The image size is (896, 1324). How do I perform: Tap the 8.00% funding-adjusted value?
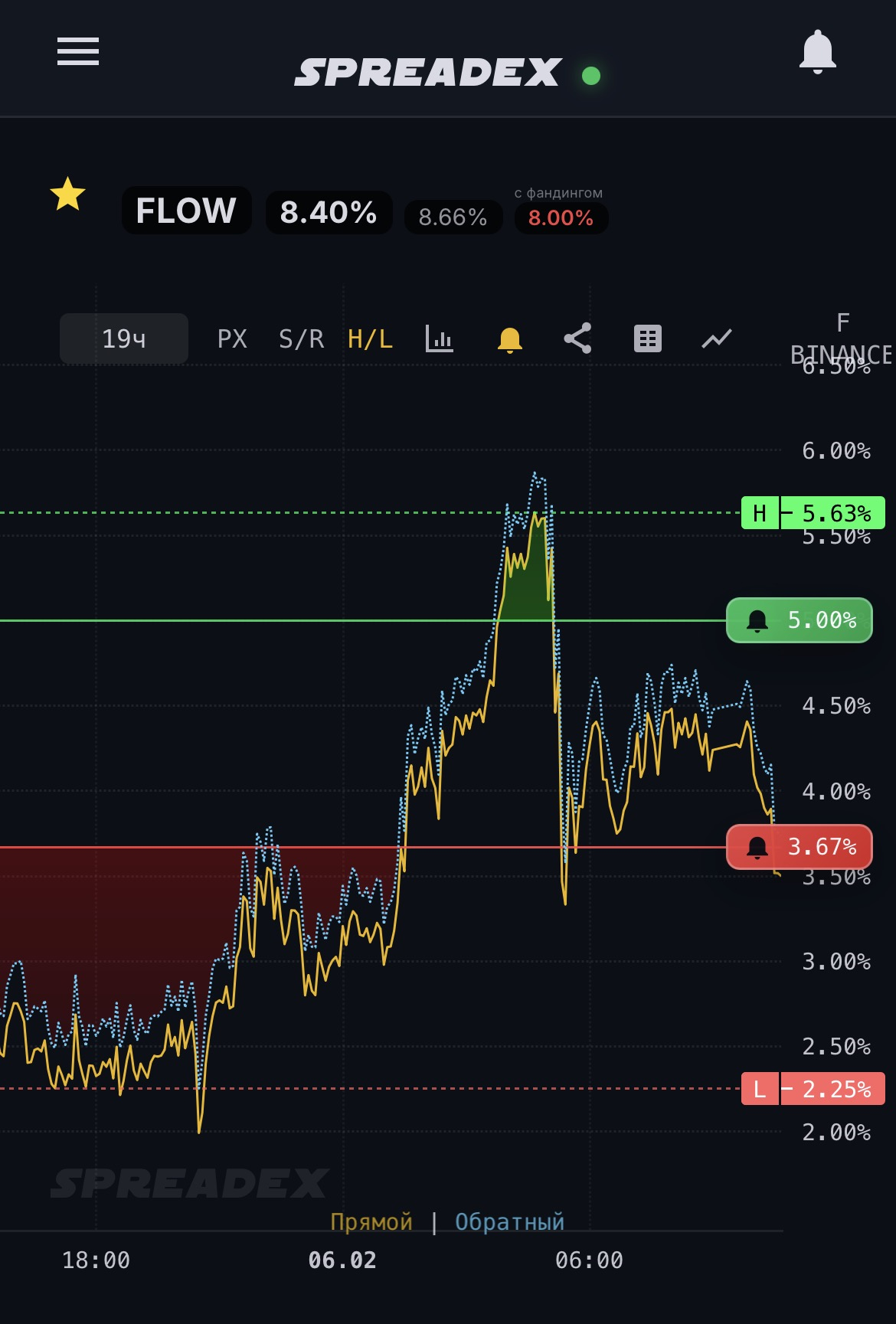click(561, 218)
